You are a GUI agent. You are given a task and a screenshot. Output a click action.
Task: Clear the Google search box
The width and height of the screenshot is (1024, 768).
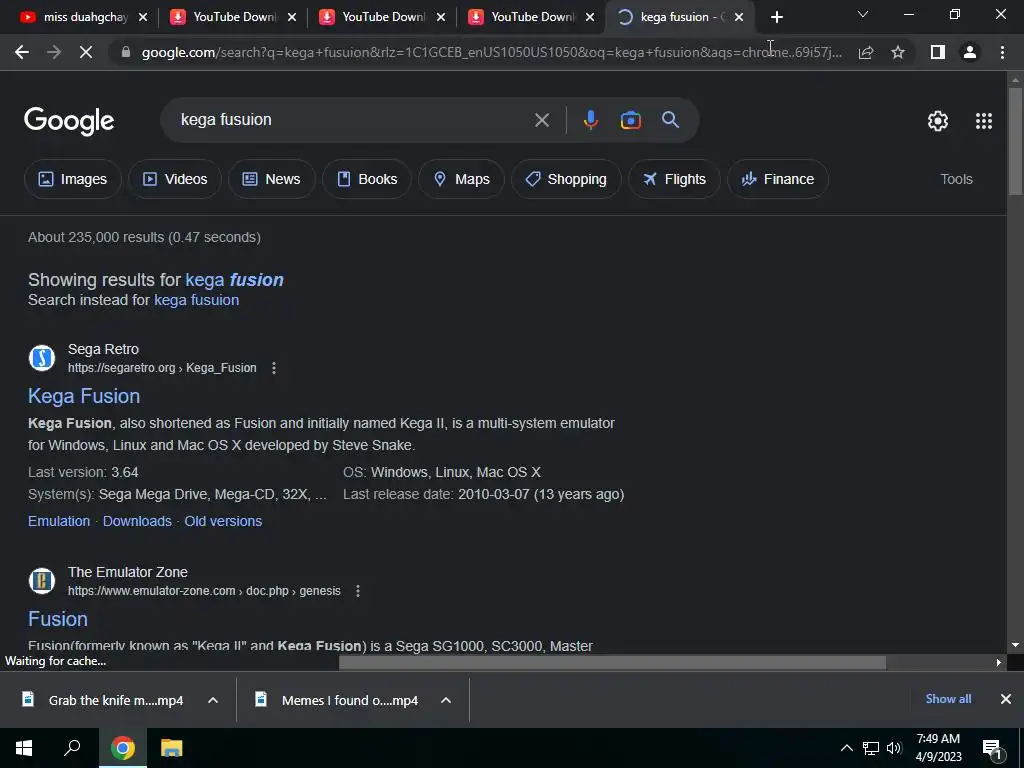pyautogui.click(x=542, y=120)
